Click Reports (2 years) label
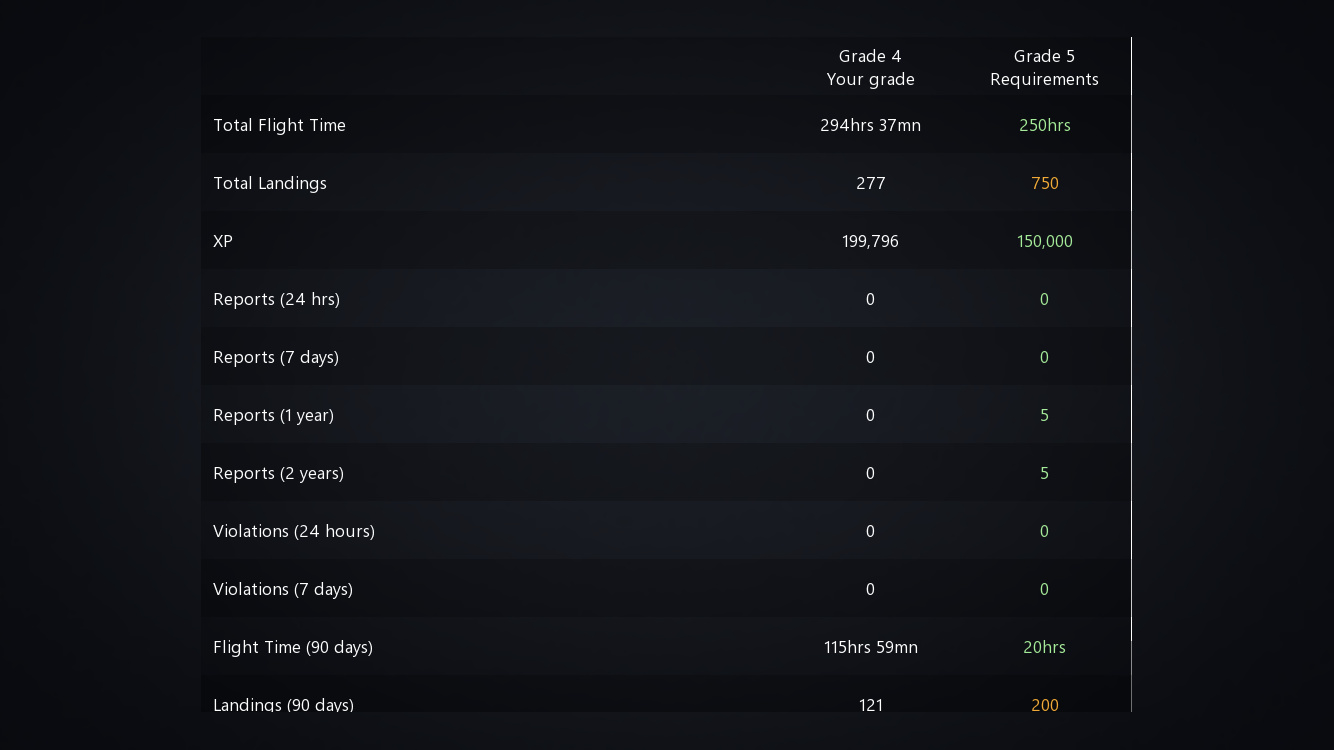The width and height of the screenshot is (1334, 750). point(278,473)
